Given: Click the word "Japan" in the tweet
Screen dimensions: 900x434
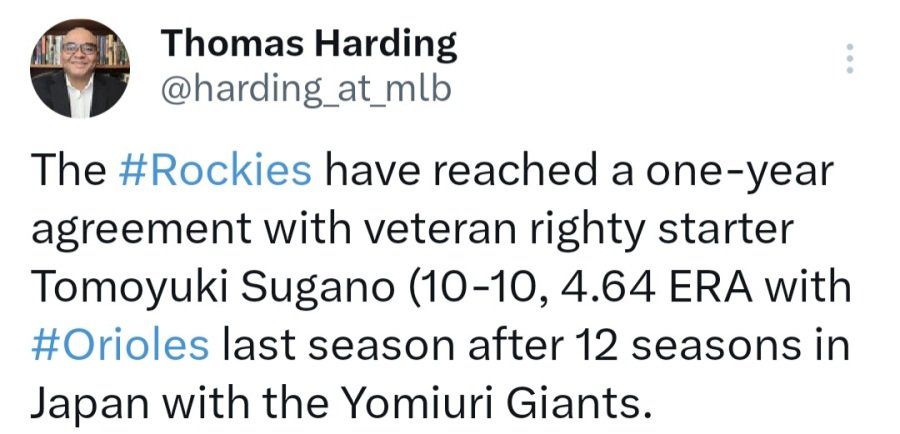Looking at the screenshot, I should point(84,404).
